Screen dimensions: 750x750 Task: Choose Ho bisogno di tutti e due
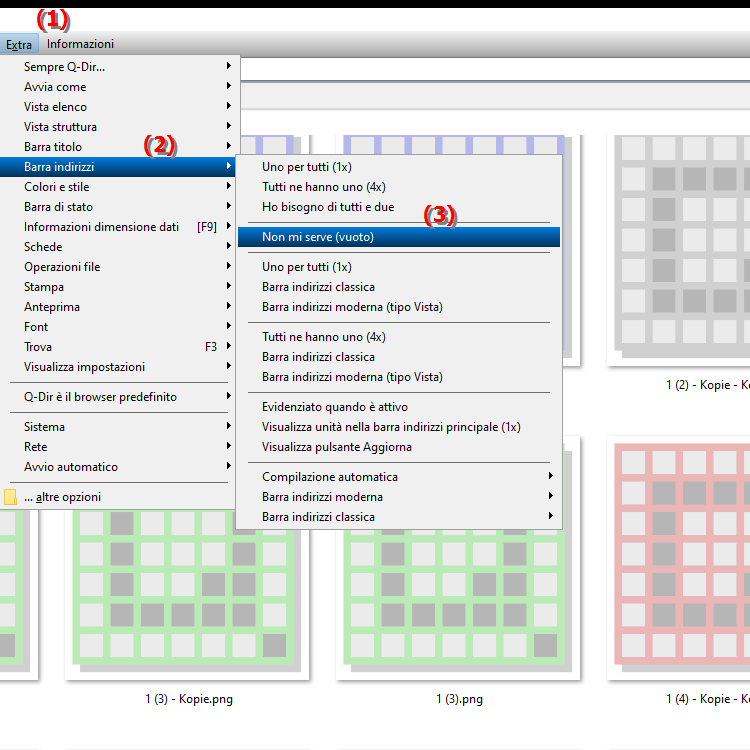click(x=327, y=207)
